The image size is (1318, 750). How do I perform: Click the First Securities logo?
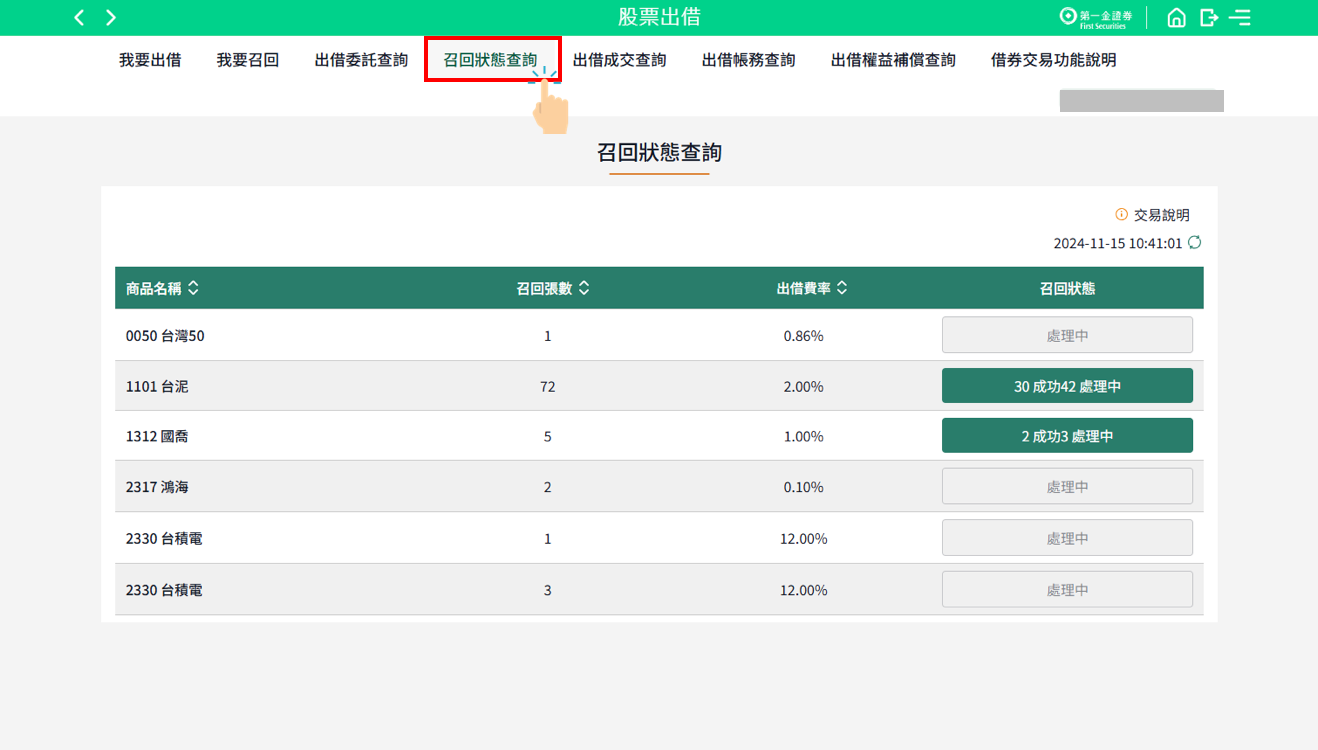click(x=1096, y=18)
